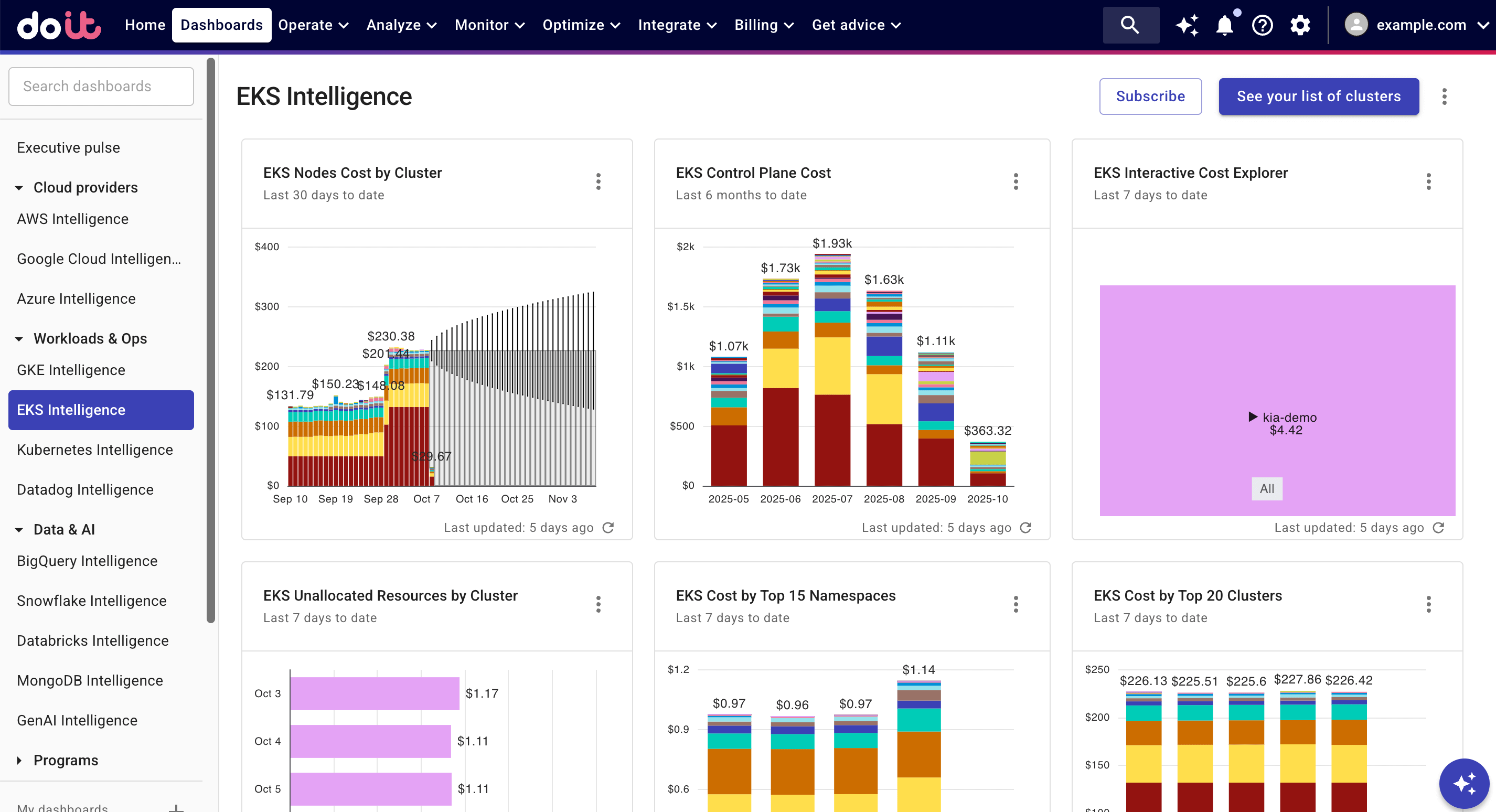
Task: Refresh the EKS Interactive Cost Explorer widget
Action: [x=1438, y=527]
